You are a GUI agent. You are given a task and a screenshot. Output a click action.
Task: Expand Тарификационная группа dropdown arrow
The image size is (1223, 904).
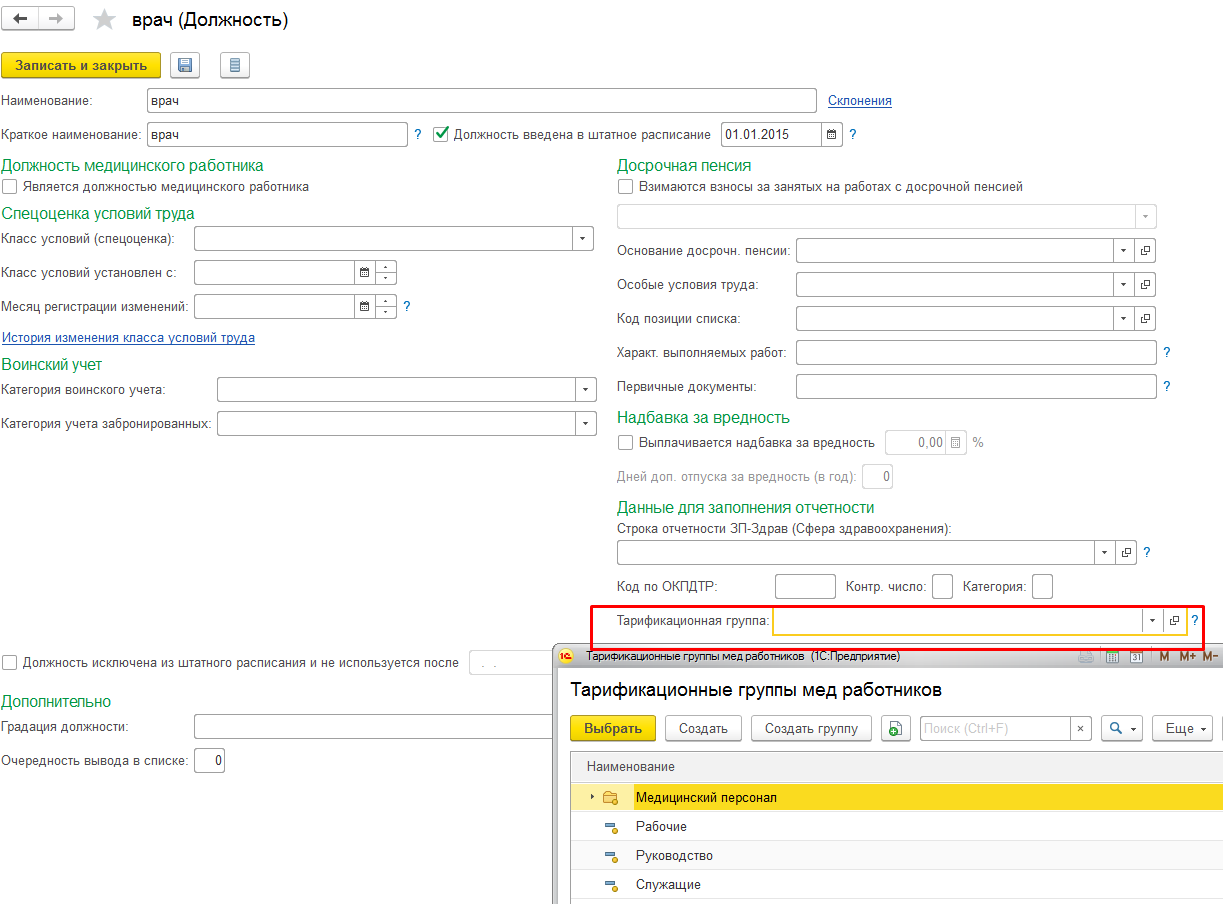(1153, 621)
